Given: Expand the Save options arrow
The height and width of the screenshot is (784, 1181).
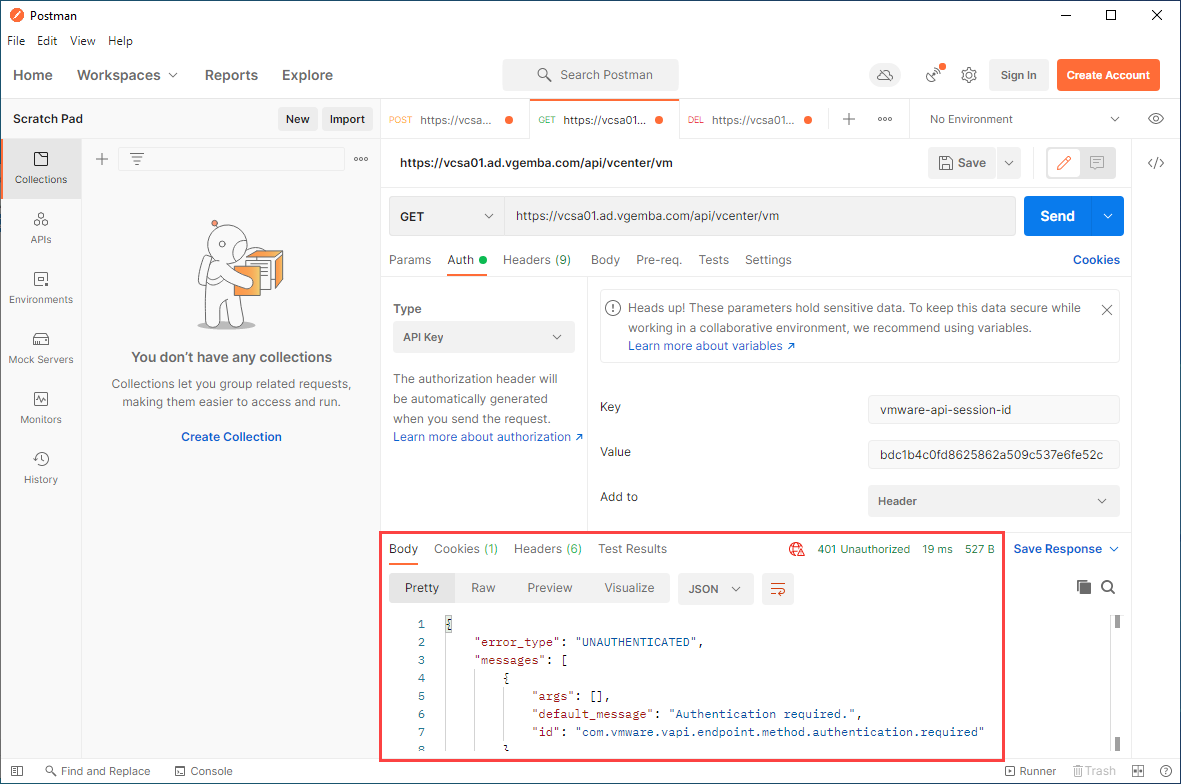Looking at the screenshot, I should click(x=1009, y=163).
